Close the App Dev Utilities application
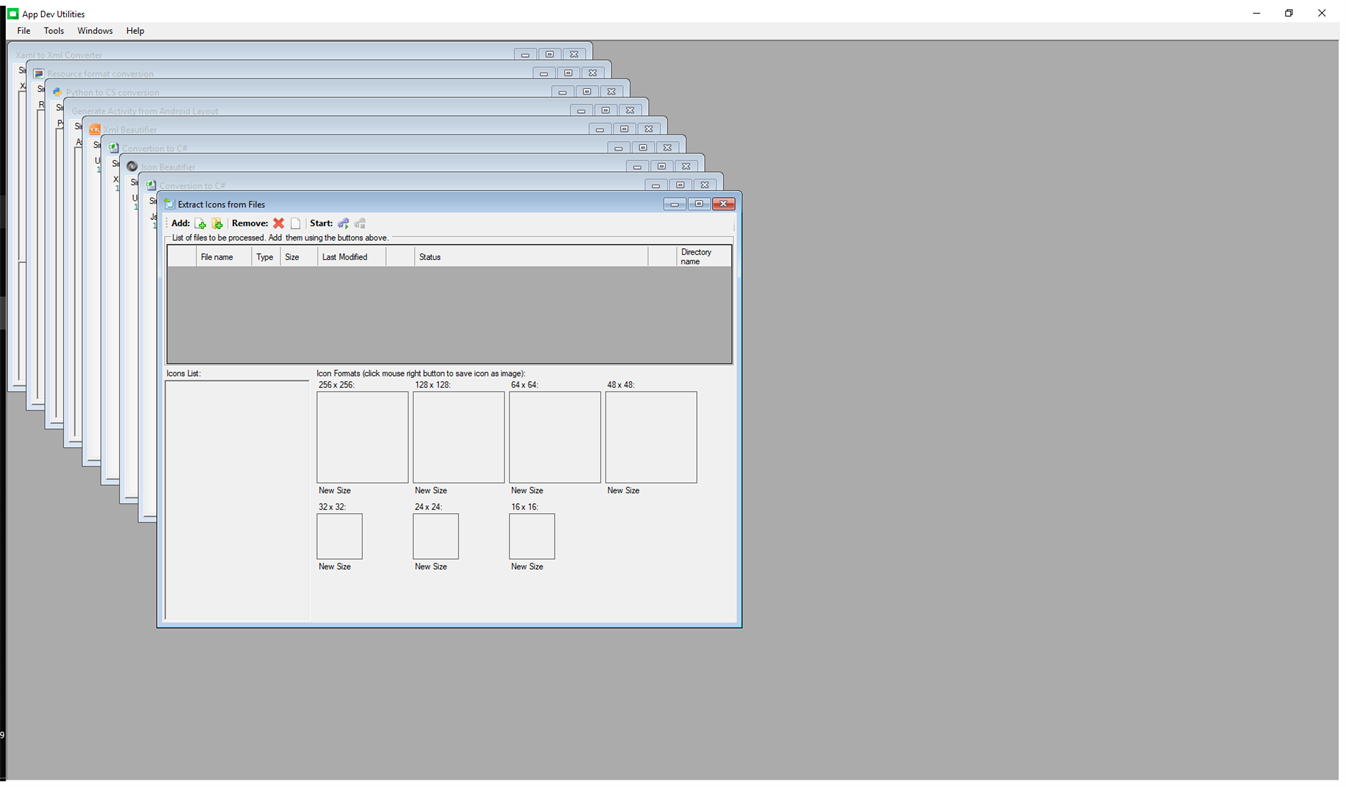 click(x=1322, y=13)
